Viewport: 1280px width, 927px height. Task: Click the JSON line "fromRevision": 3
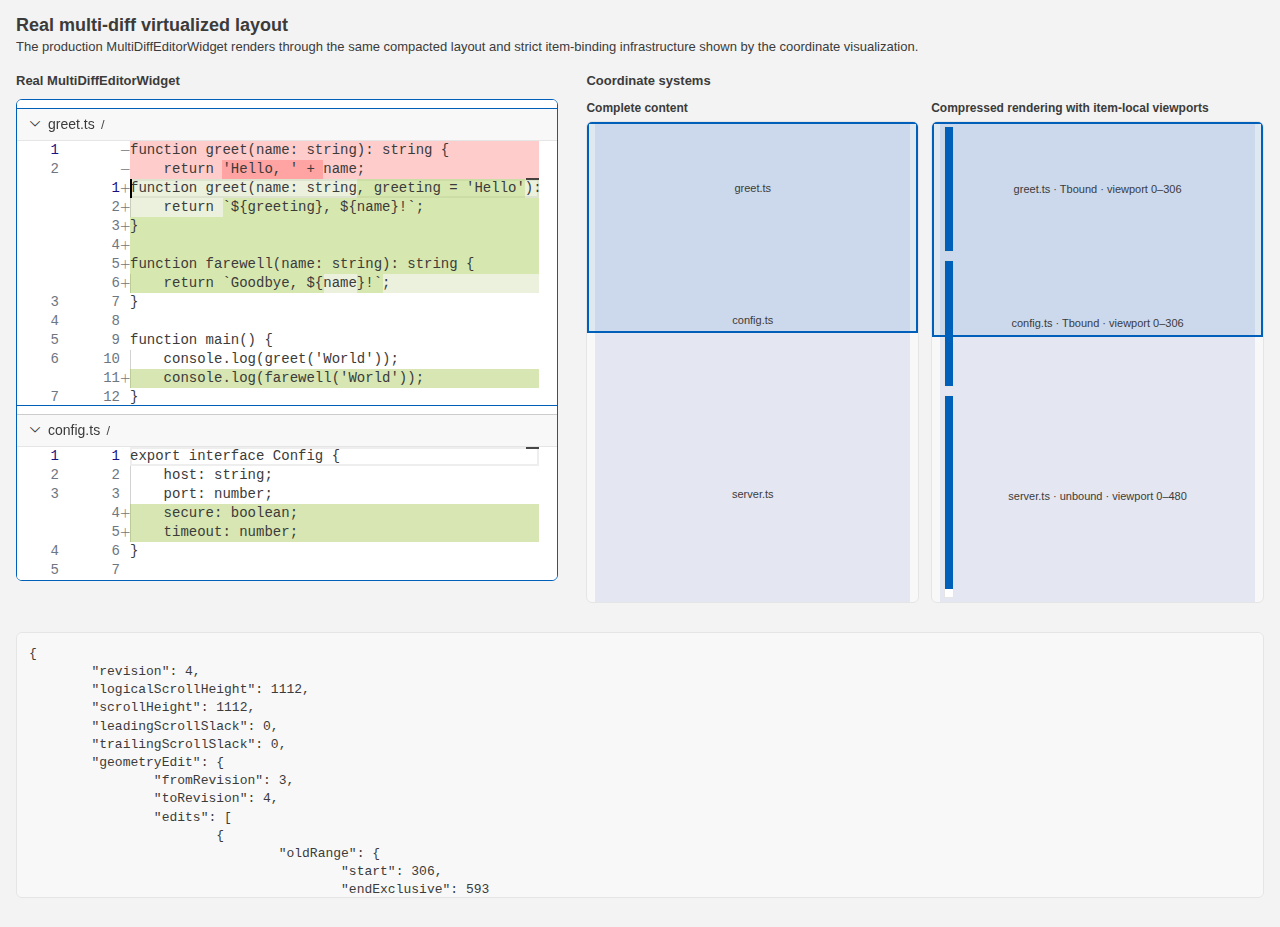(x=224, y=779)
